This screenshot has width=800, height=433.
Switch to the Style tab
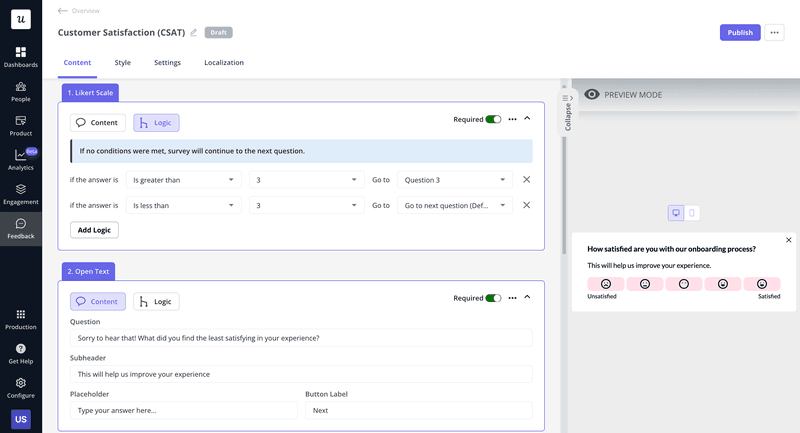tap(122, 63)
